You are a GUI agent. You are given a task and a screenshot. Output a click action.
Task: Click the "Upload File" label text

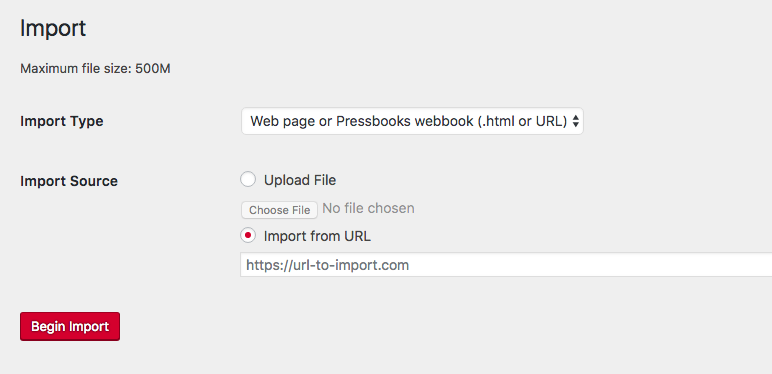300,180
